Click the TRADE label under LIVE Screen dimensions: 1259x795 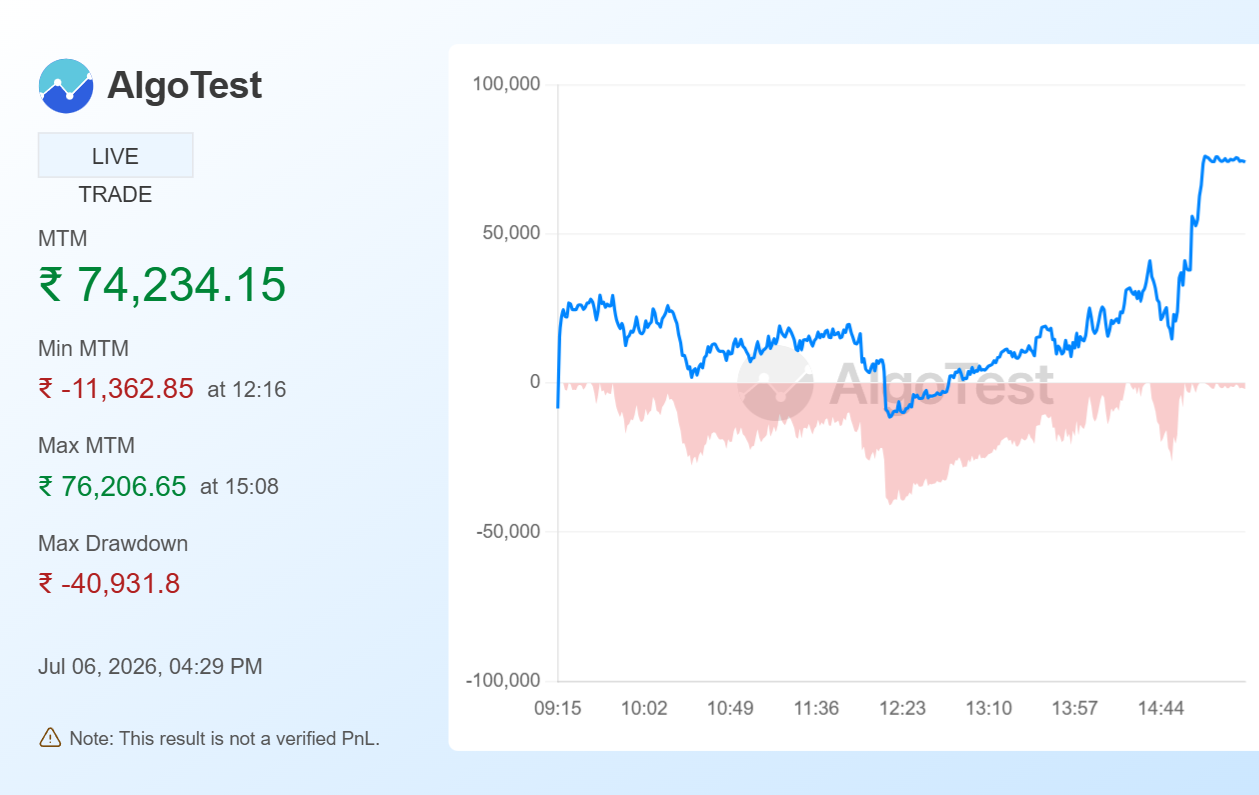click(116, 195)
